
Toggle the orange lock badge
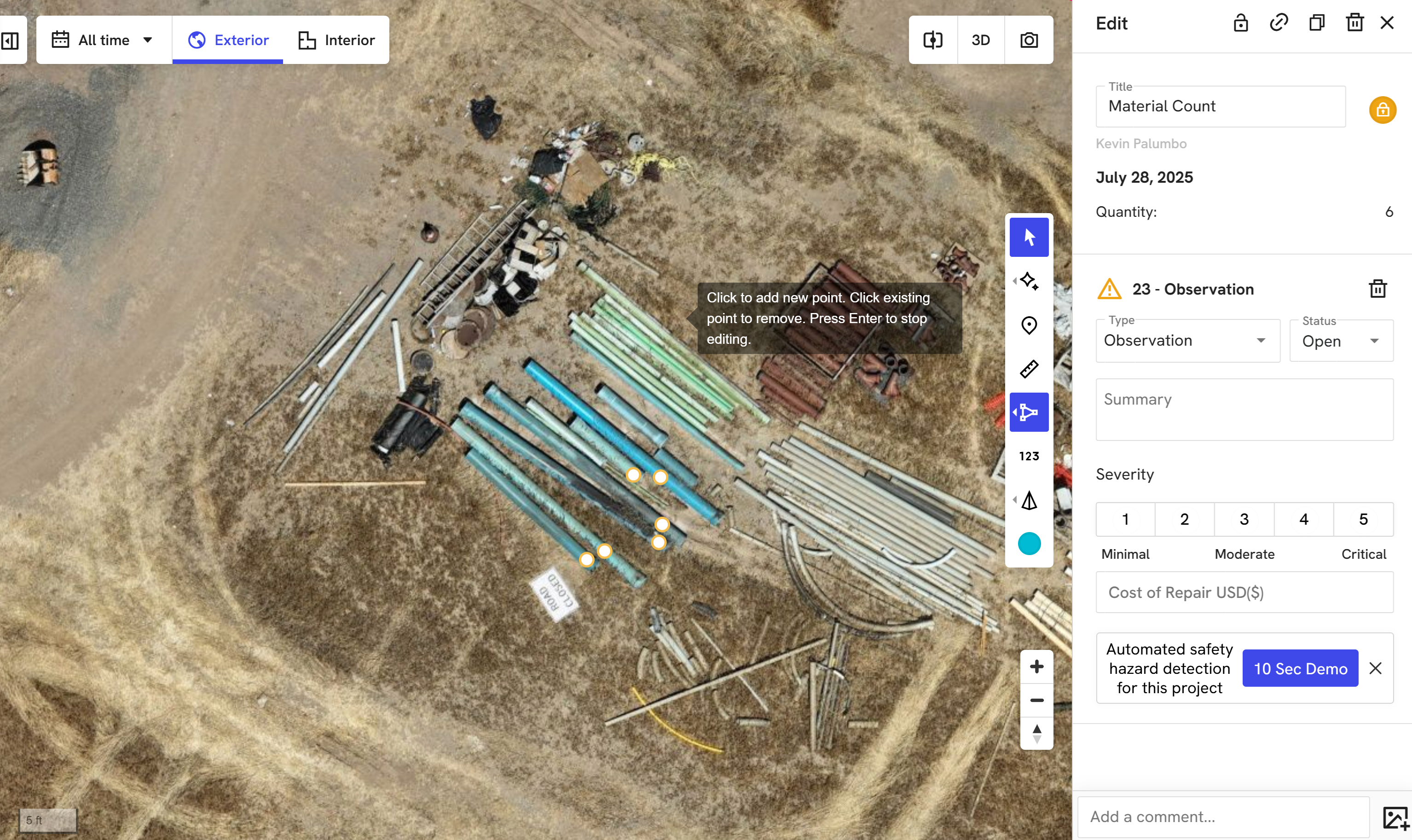pyautogui.click(x=1382, y=110)
